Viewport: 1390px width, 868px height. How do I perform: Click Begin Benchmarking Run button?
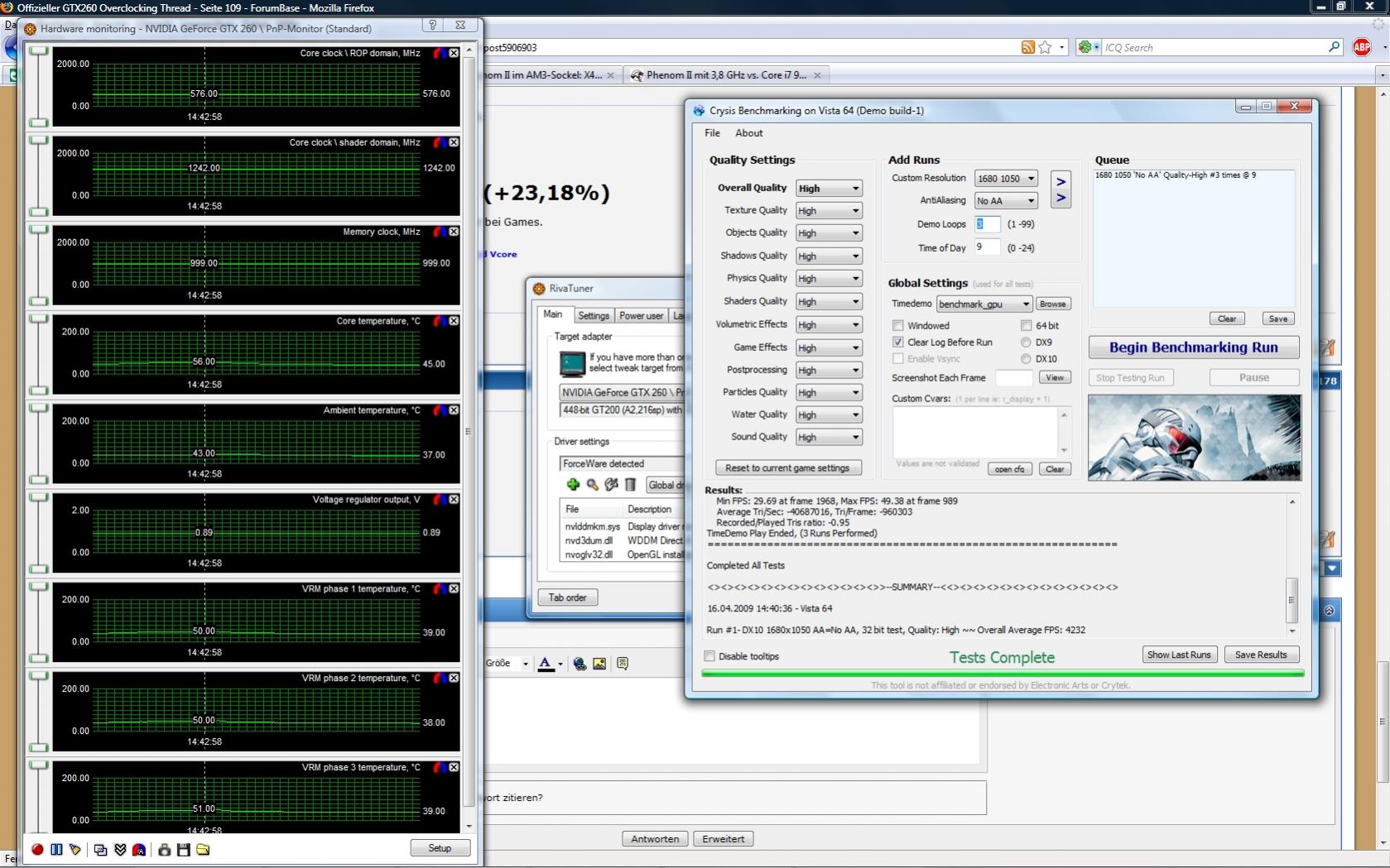tap(1193, 348)
